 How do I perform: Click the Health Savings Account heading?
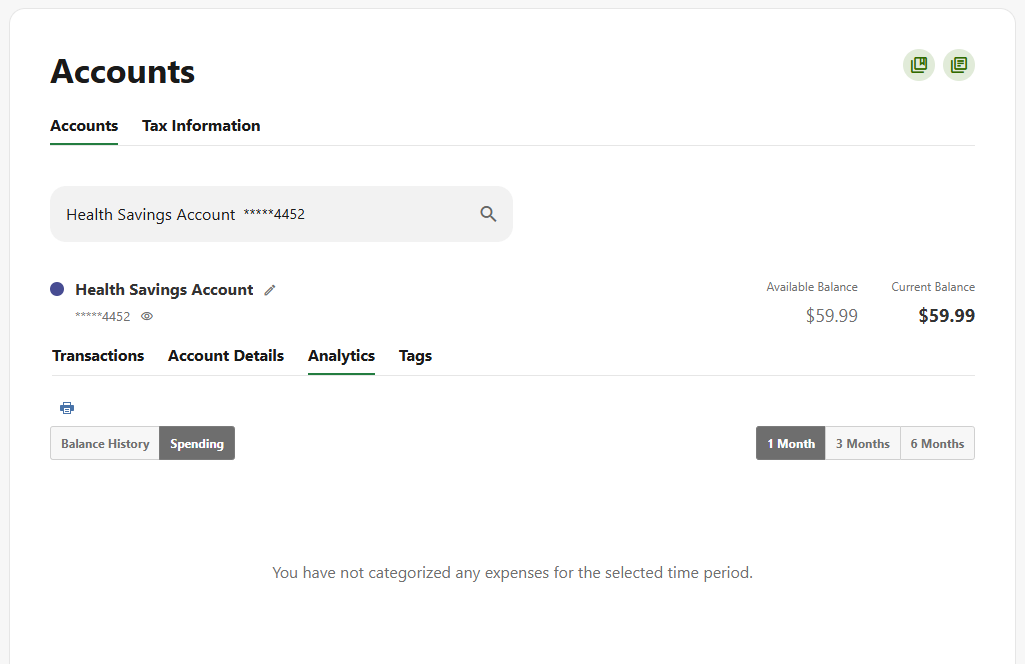pos(164,290)
